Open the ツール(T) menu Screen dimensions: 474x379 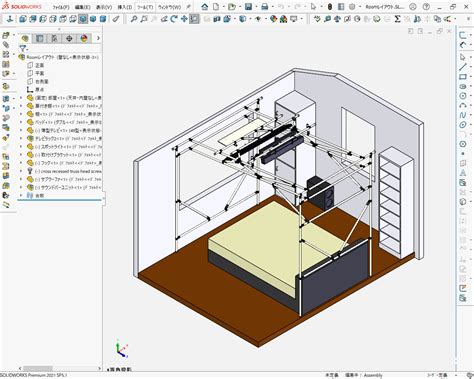[x=145, y=7]
